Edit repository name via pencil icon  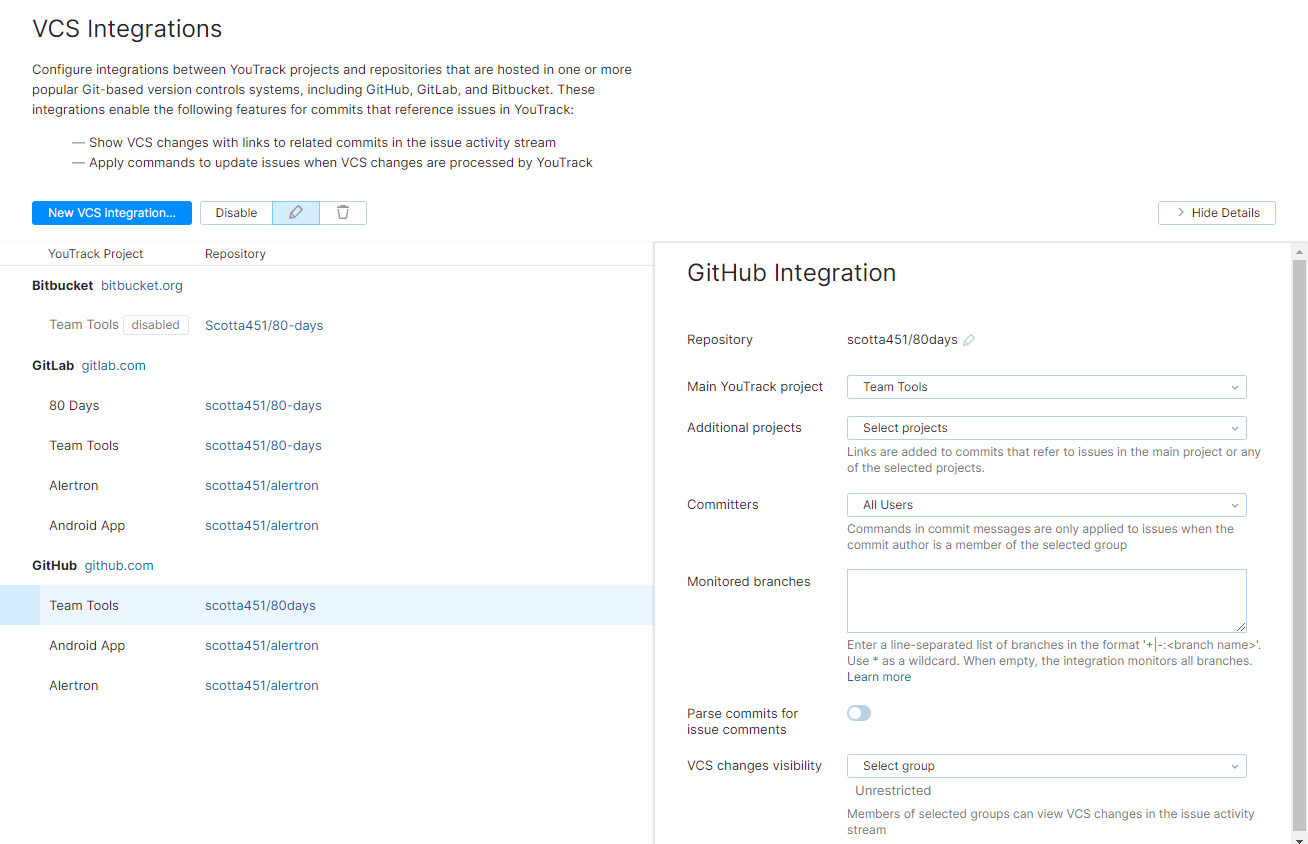[x=969, y=340]
